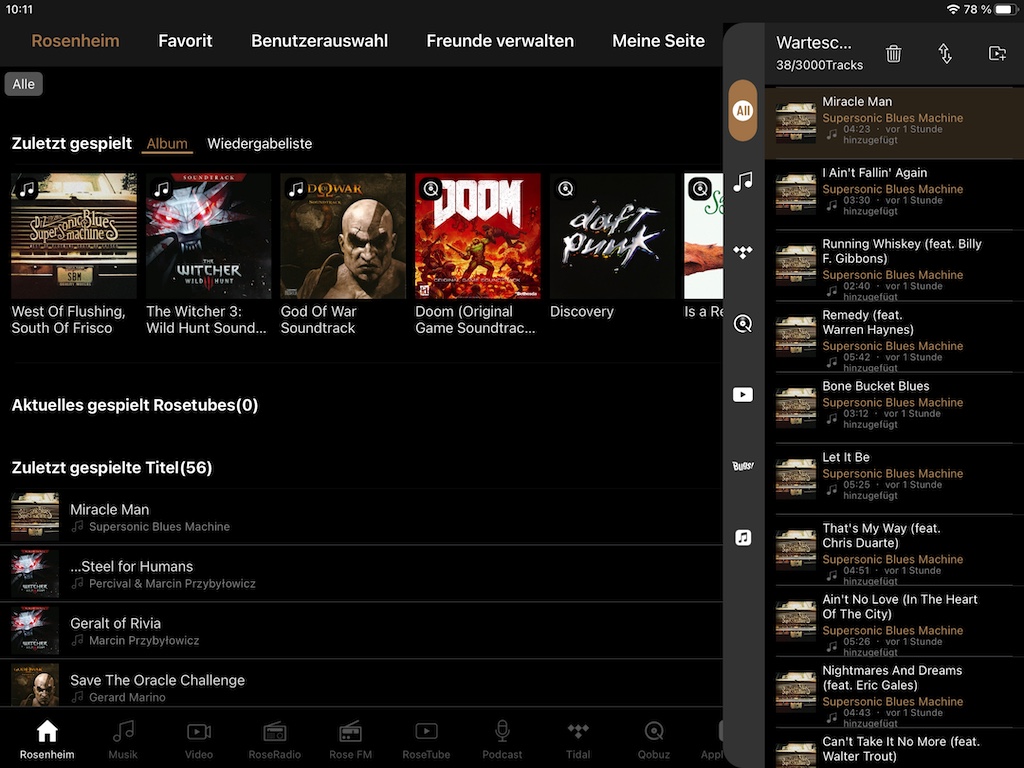
Task: Tap Zuletzt gespielte Titel(56) heading
Action: [112, 468]
